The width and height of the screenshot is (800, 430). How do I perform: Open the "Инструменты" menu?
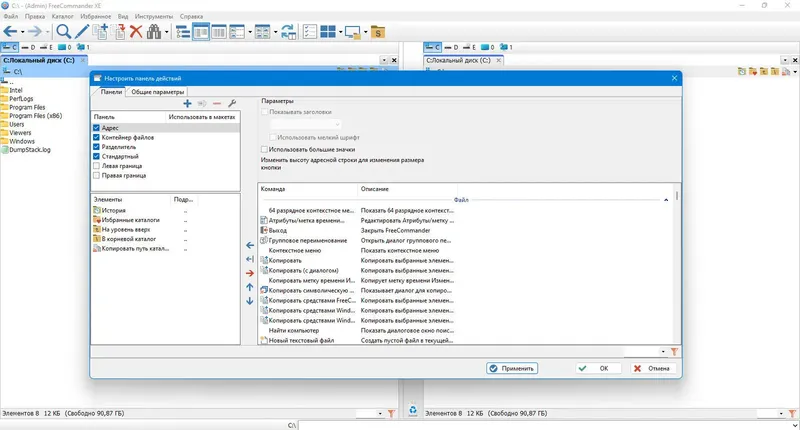[x=153, y=17]
